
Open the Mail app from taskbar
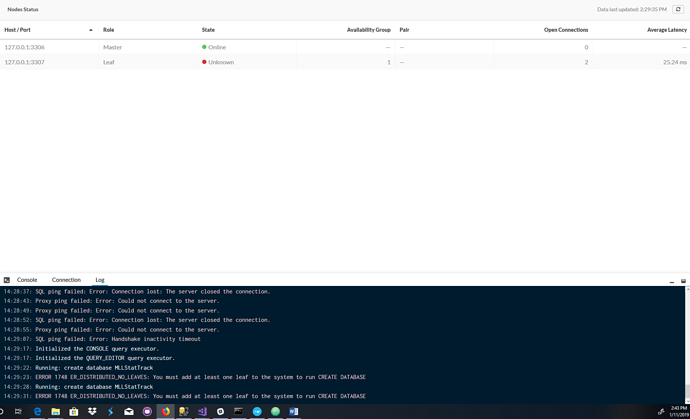(x=129, y=412)
